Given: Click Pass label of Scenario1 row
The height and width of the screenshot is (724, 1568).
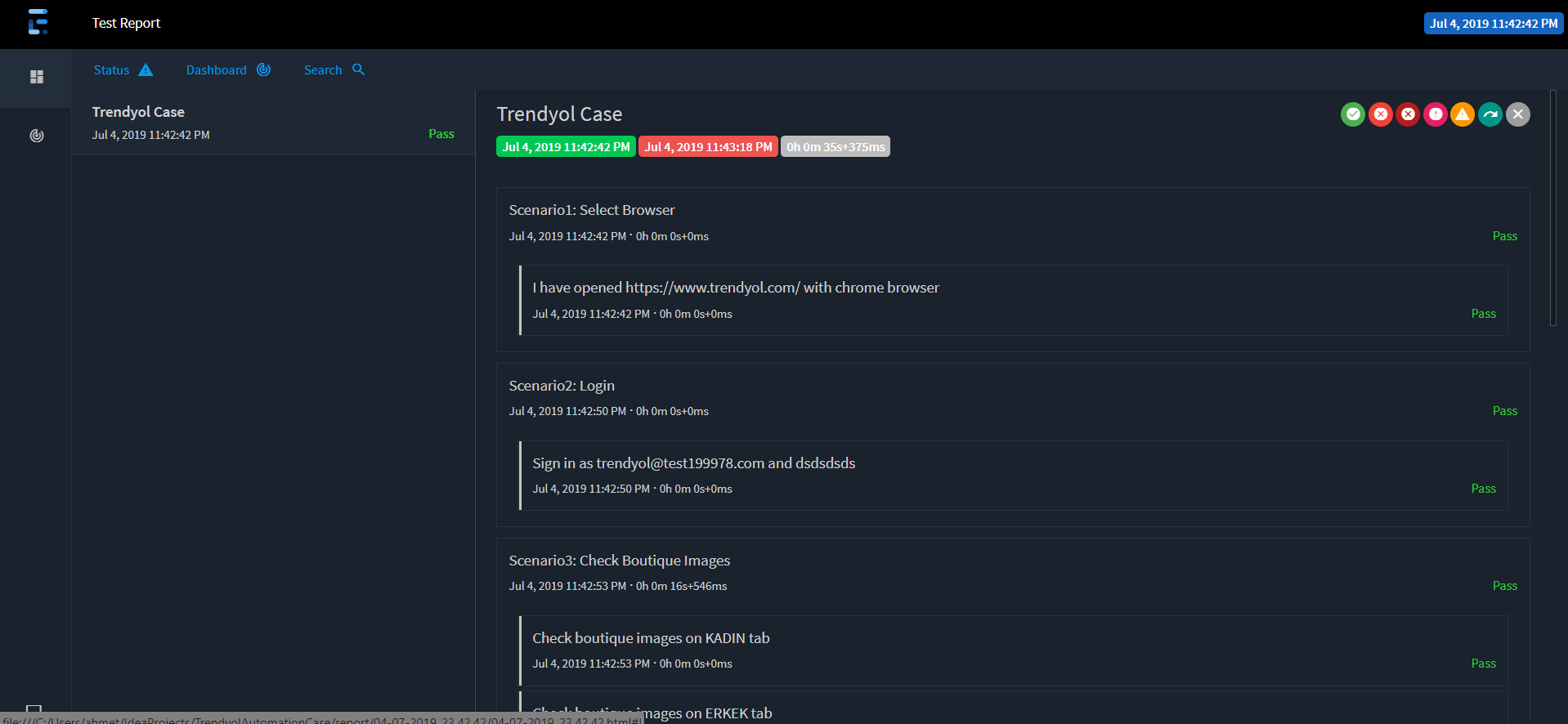Looking at the screenshot, I should click(1505, 236).
